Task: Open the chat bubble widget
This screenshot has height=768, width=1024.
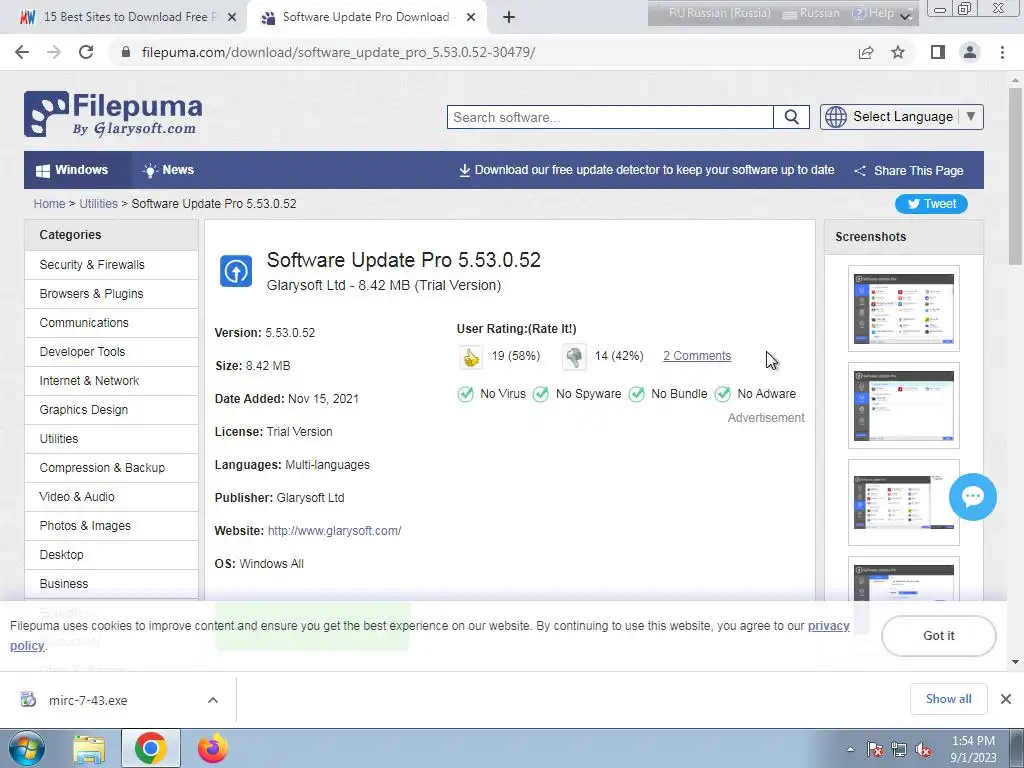Action: [972, 496]
